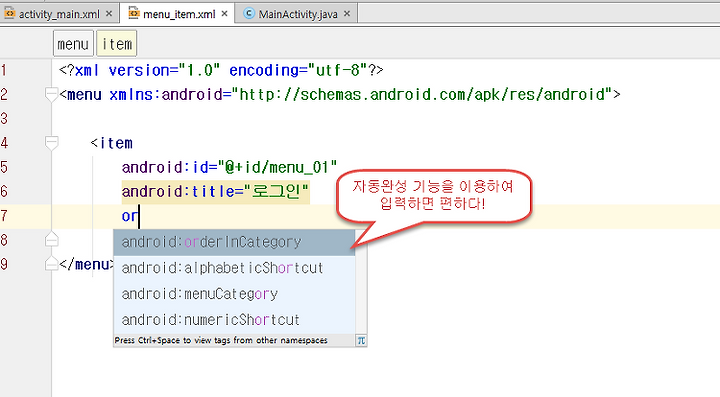This screenshot has height=397, width=720.
Task: Switch to the activity_main.xml tab
Action: (x=59, y=14)
